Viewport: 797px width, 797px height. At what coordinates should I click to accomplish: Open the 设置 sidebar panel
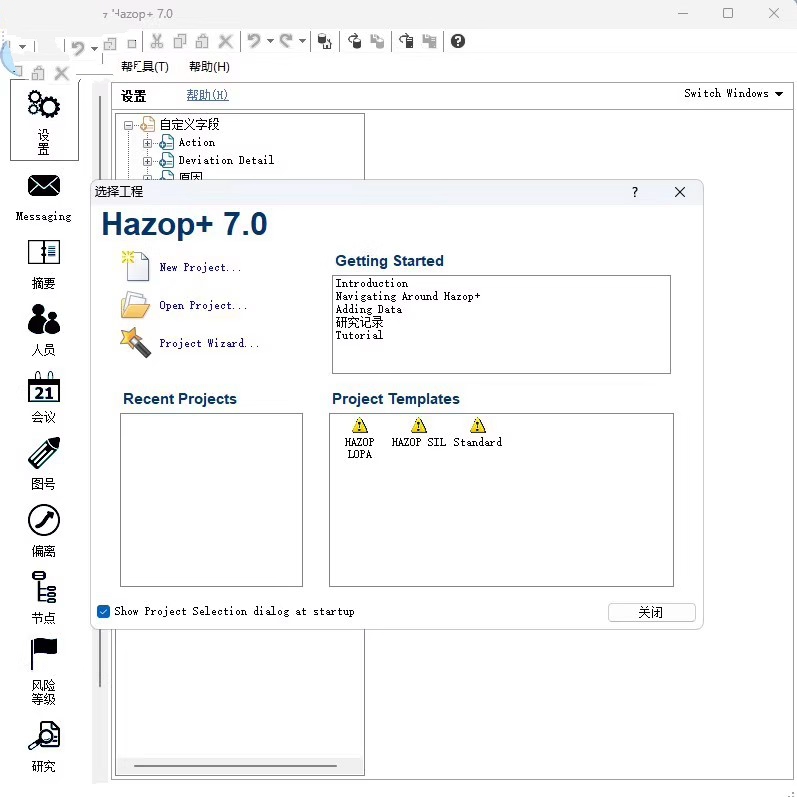[x=44, y=121]
